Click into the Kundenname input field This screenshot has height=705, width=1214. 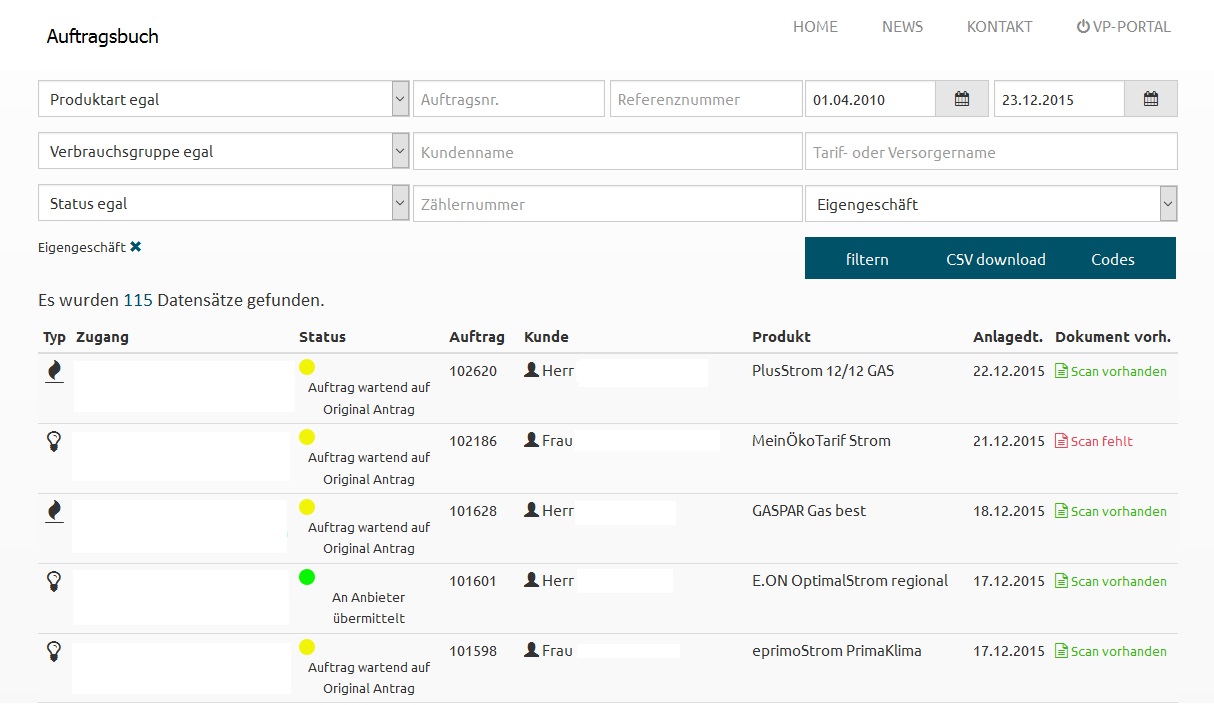(x=608, y=151)
